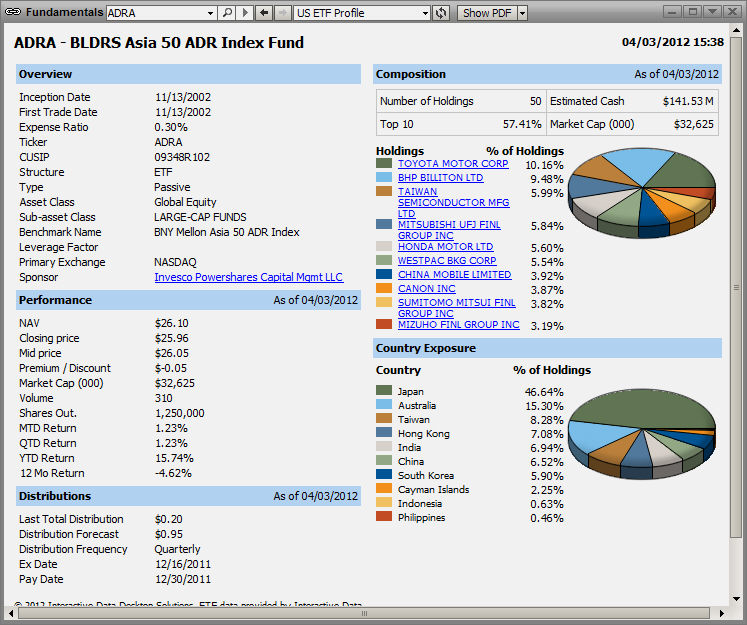Open the TOYOTA MOTOR CORP holding link
747x625 pixels.
[453, 163]
